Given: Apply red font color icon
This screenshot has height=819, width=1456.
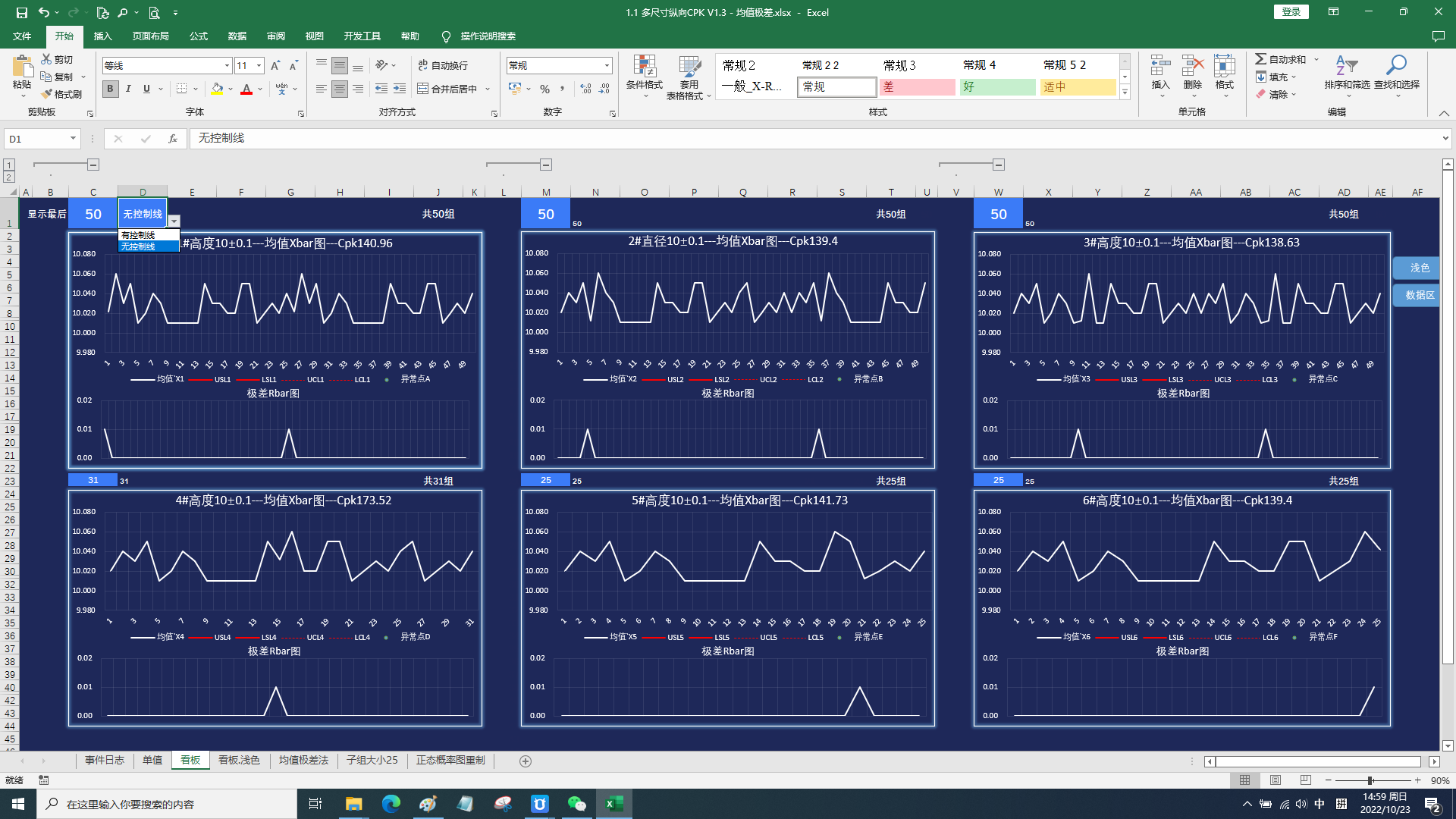Looking at the screenshot, I should coord(246,89).
